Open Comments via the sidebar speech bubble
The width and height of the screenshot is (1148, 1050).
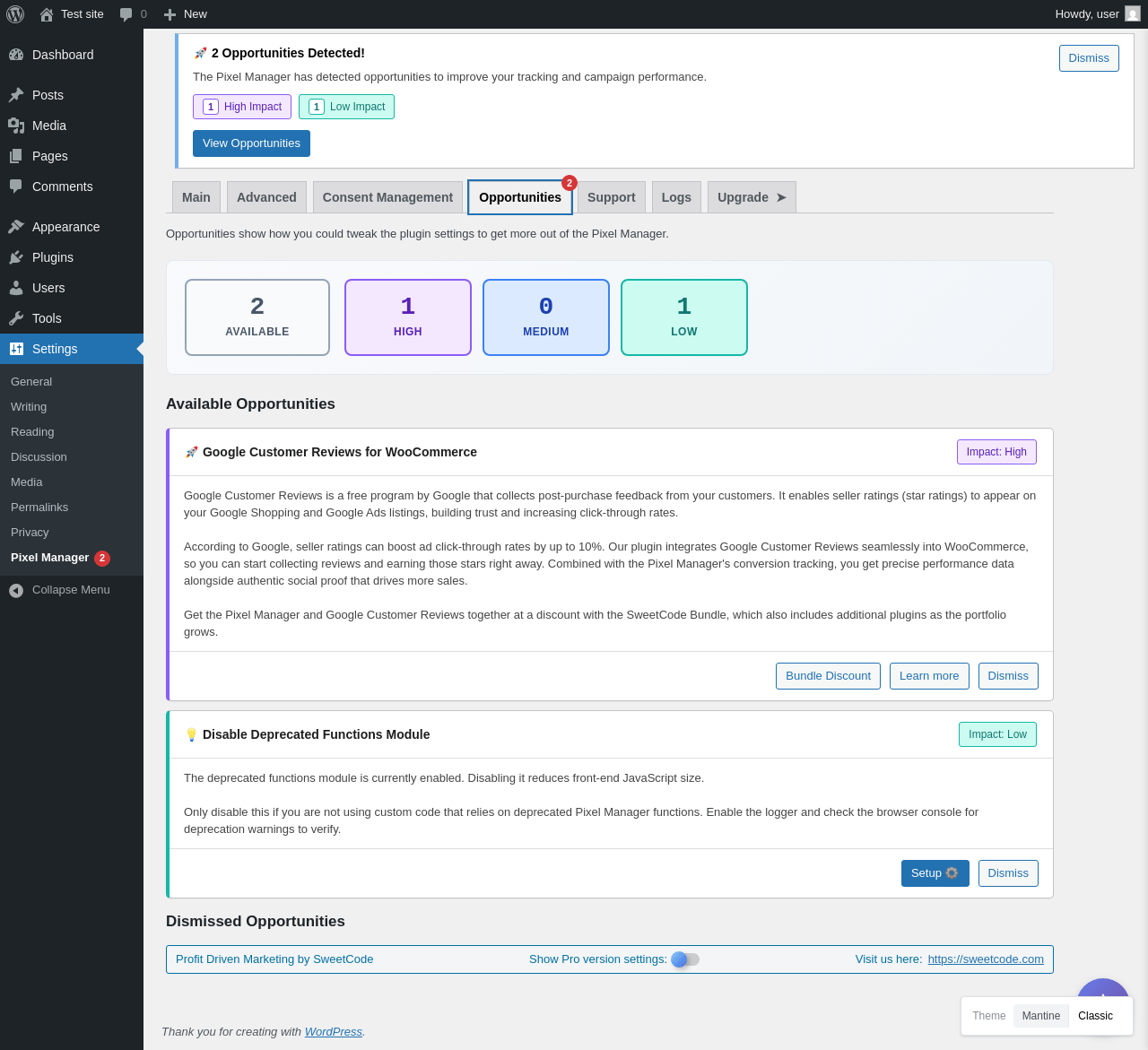[16, 187]
